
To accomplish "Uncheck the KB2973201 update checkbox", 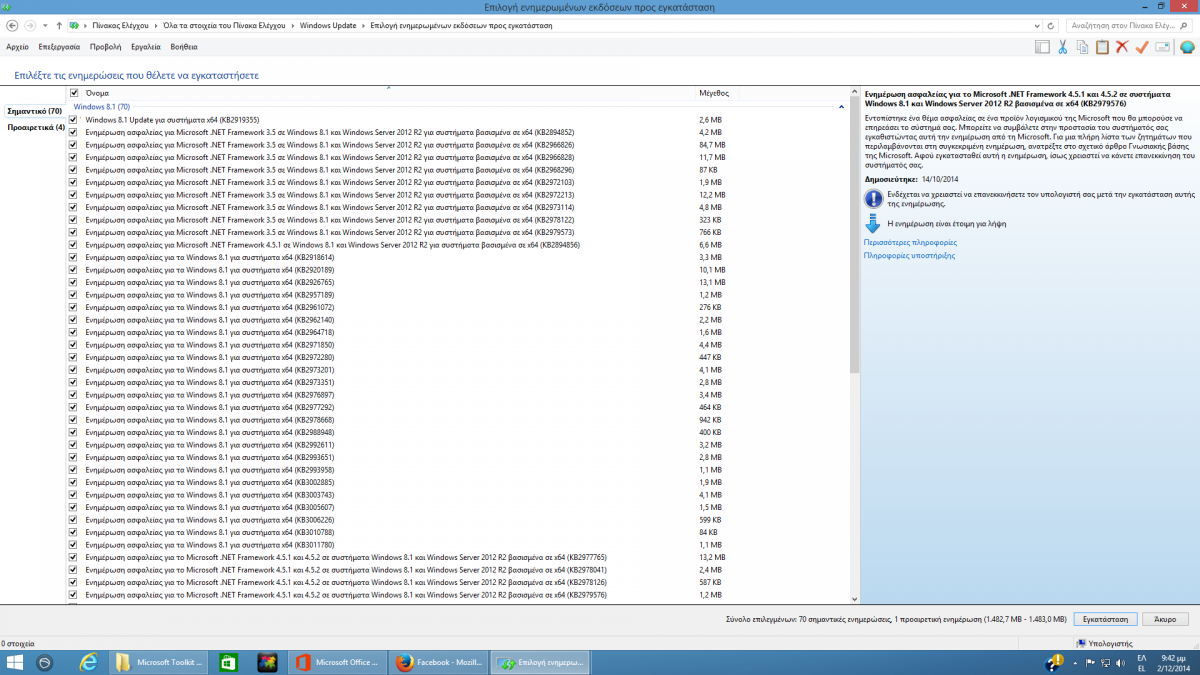I will tap(73, 370).
